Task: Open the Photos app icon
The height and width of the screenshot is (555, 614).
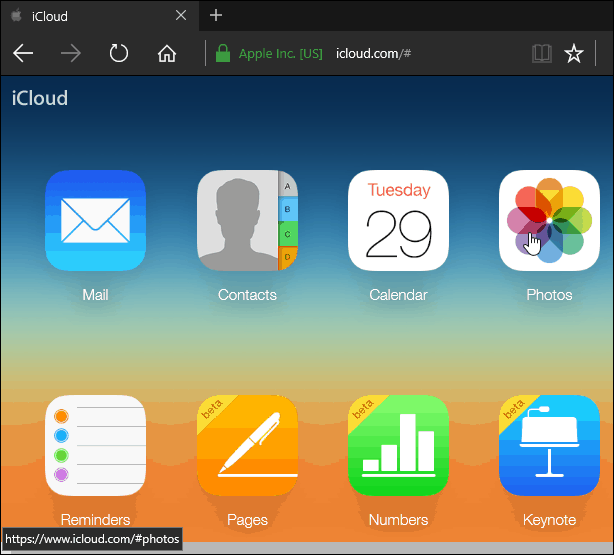Action: point(549,221)
